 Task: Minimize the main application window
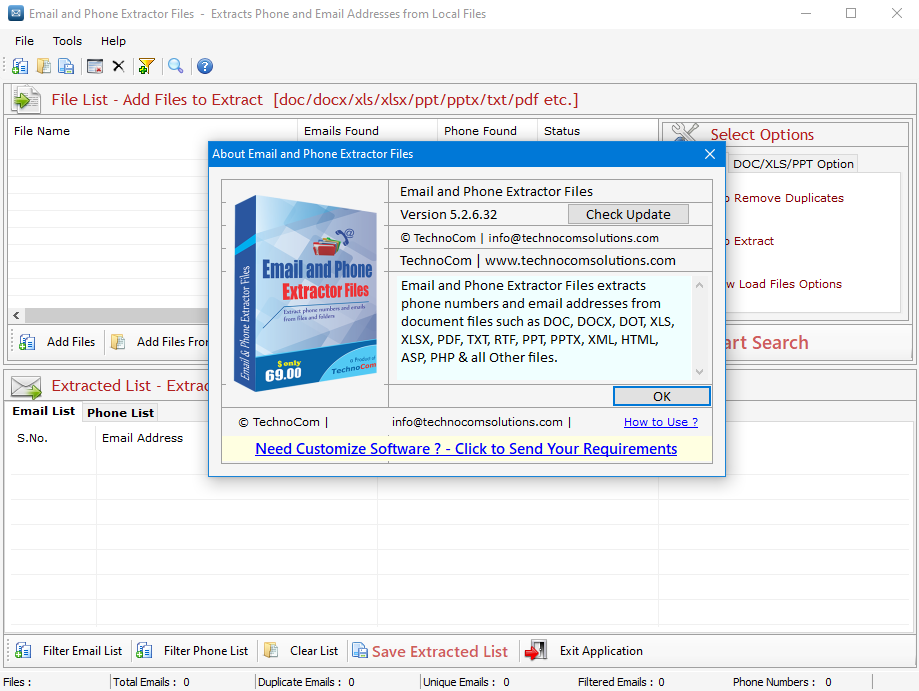pos(806,13)
